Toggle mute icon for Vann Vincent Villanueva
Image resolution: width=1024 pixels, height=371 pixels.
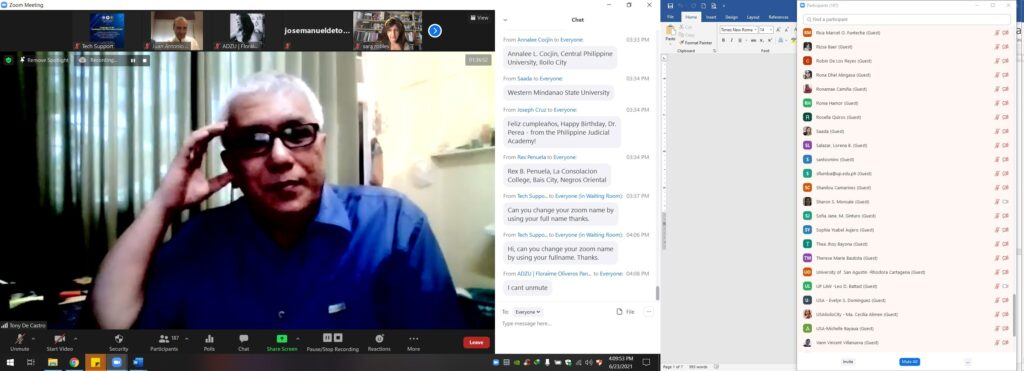(x=997, y=342)
